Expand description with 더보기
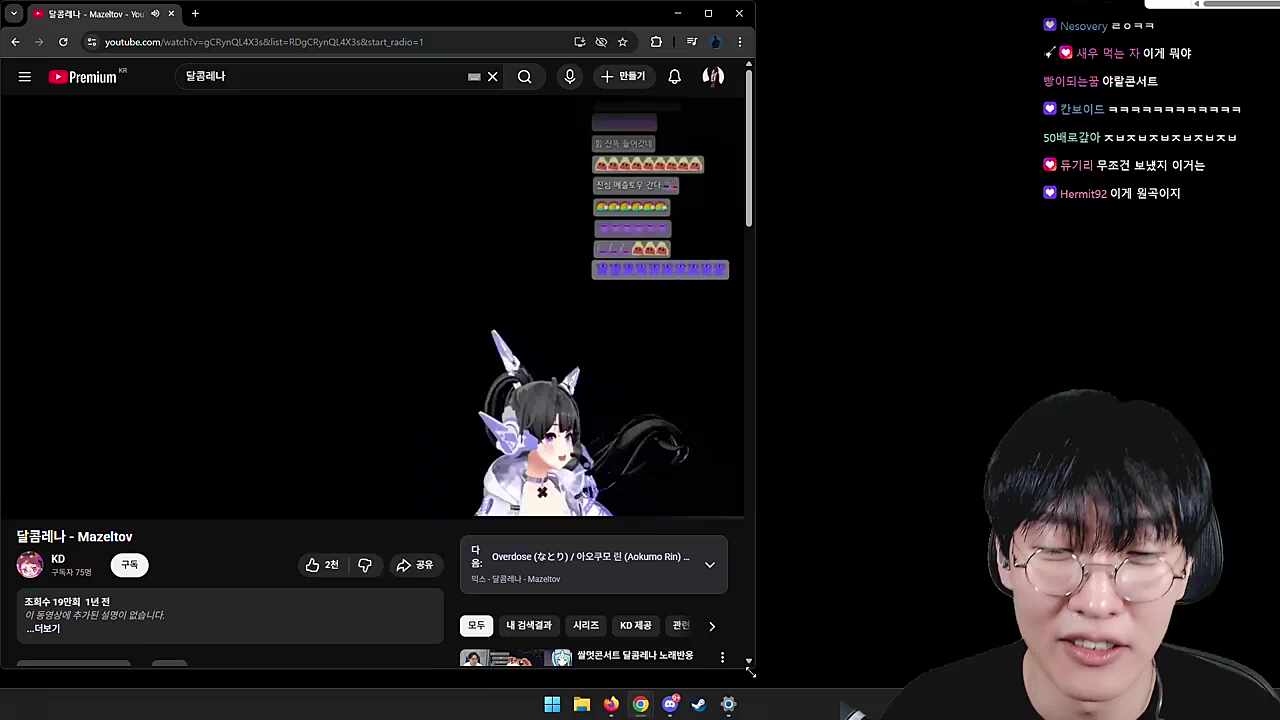Image resolution: width=1280 pixels, height=720 pixels. (44, 629)
